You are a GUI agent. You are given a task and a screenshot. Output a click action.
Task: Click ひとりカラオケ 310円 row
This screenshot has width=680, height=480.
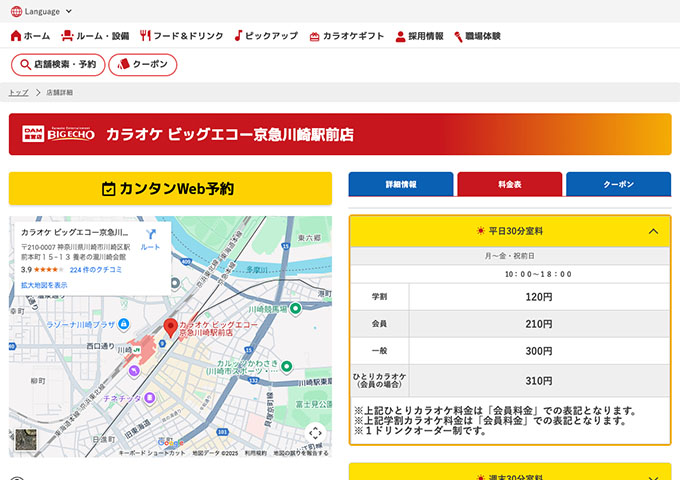pyautogui.click(x=510, y=381)
